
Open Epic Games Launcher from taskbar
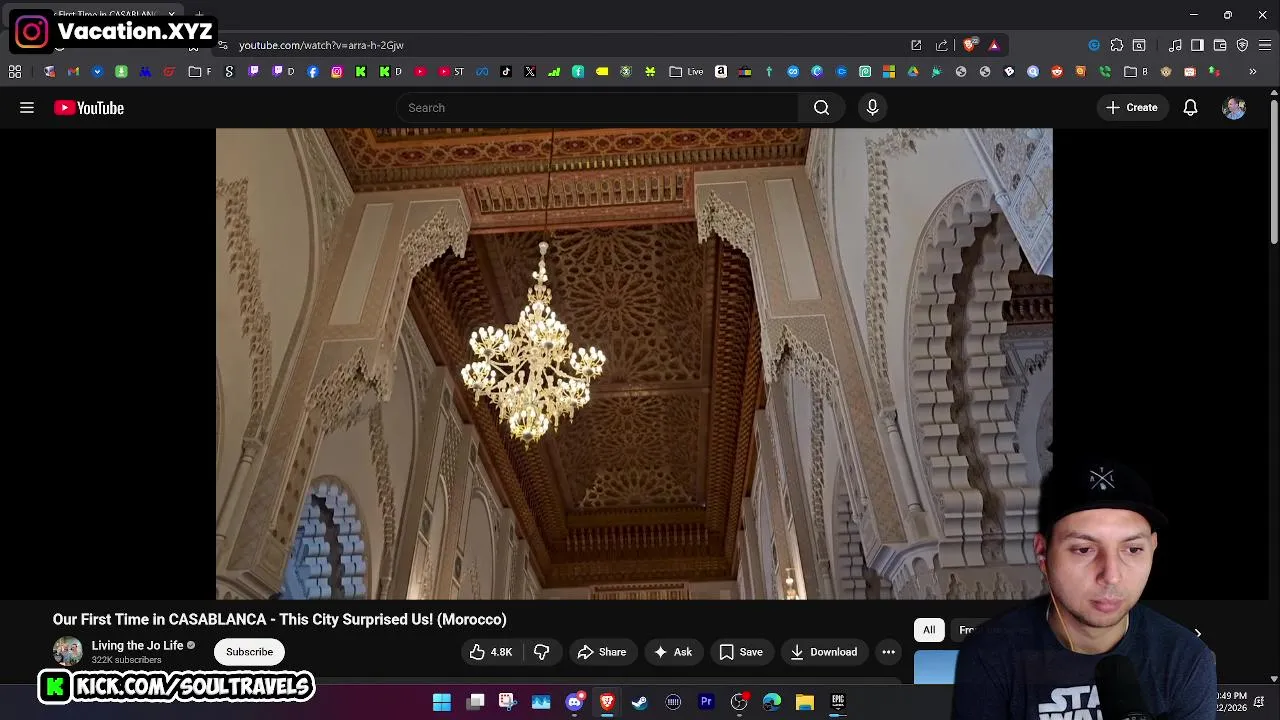[x=838, y=702]
